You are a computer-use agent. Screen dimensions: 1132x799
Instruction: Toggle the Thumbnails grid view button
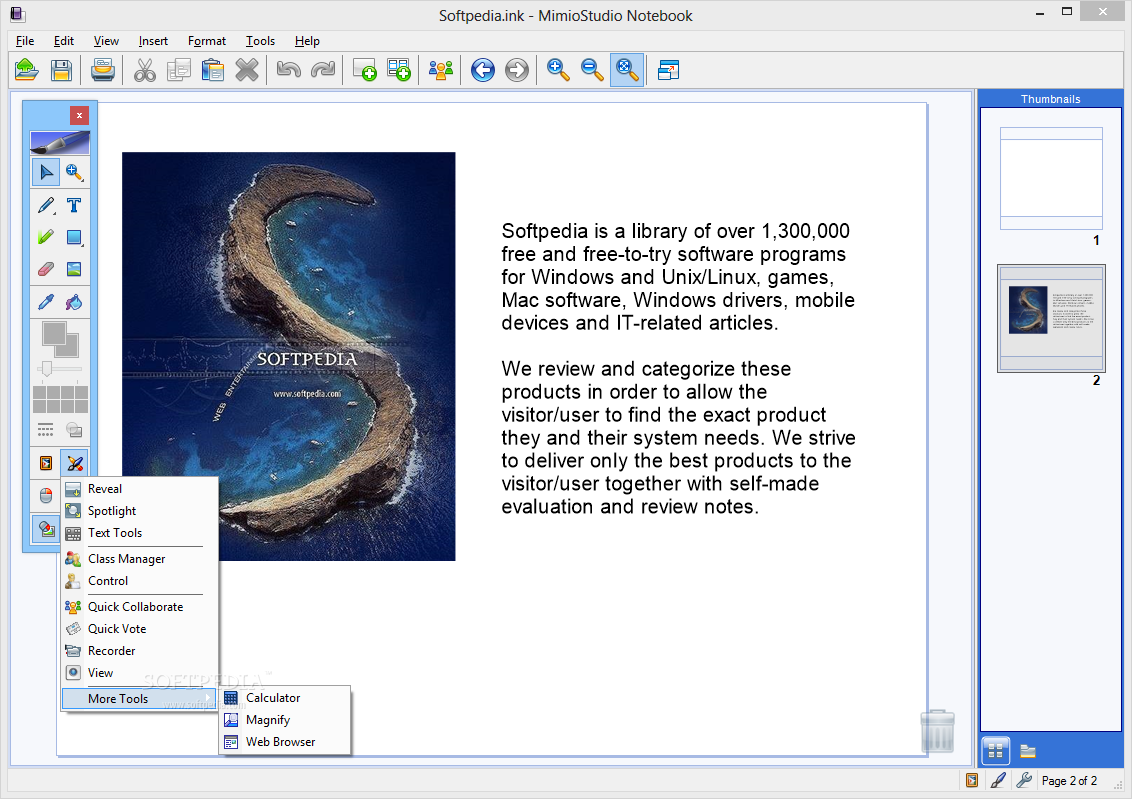click(x=995, y=750)
